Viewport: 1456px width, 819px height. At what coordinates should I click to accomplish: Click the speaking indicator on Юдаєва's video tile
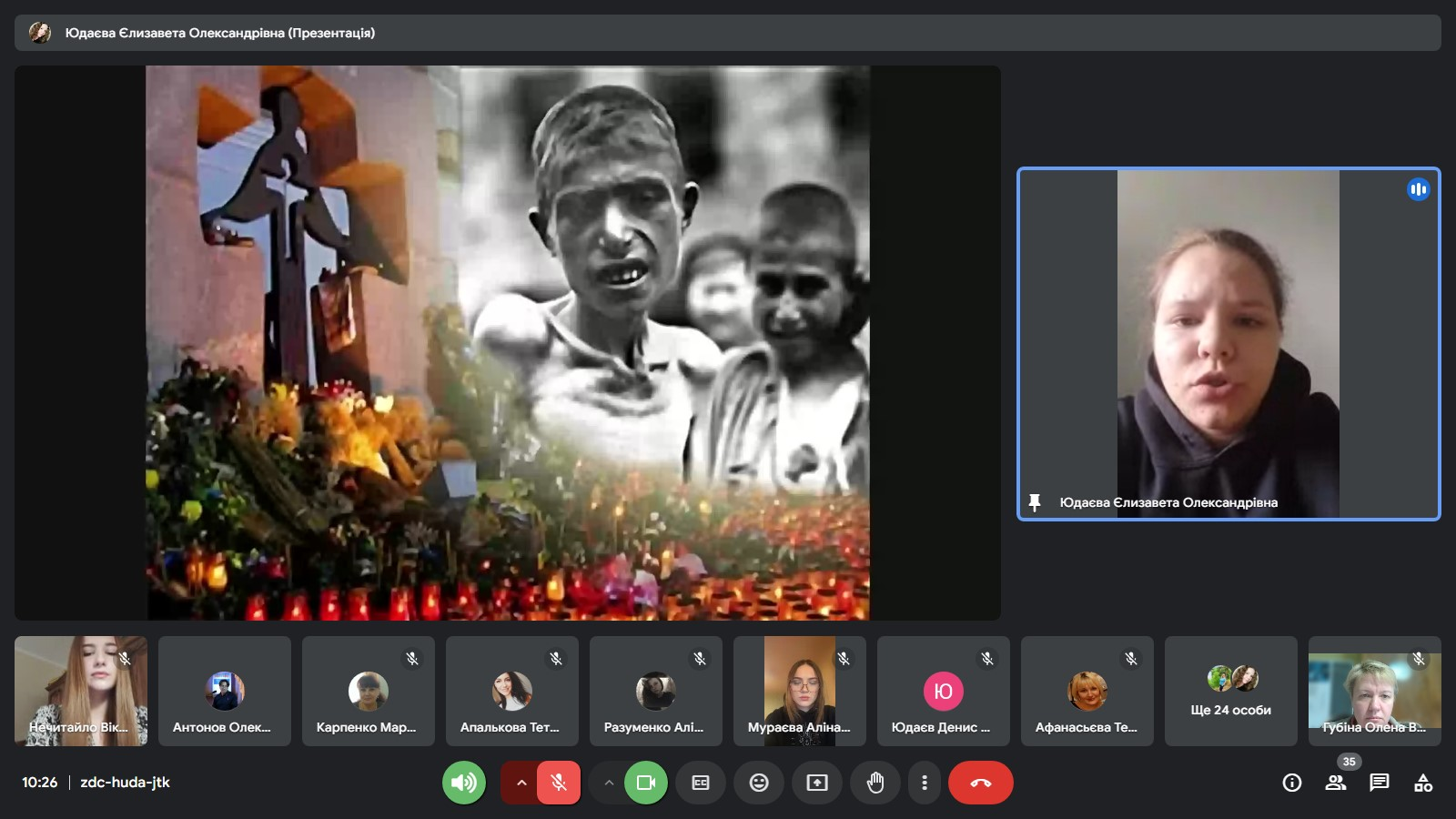point(1418,189)
